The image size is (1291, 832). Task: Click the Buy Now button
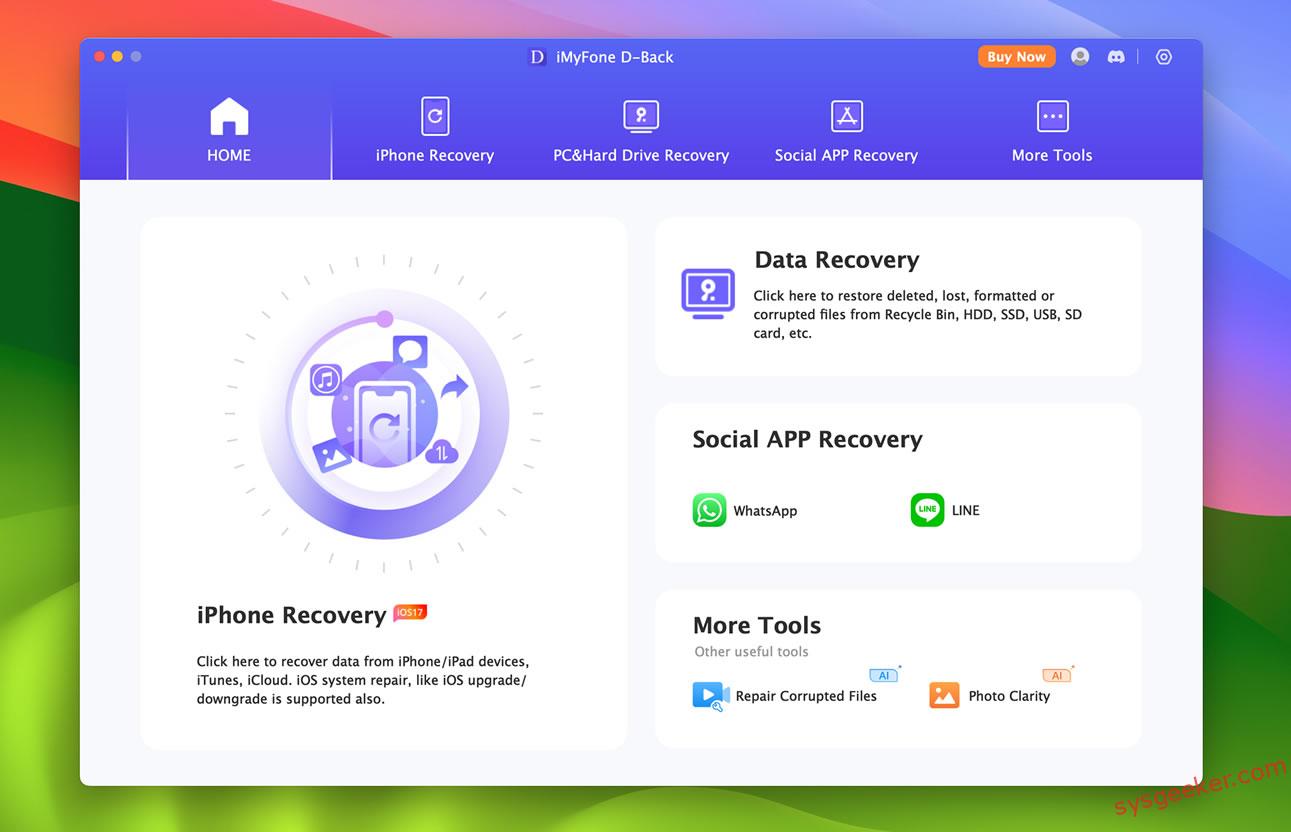pos(1016,57)
